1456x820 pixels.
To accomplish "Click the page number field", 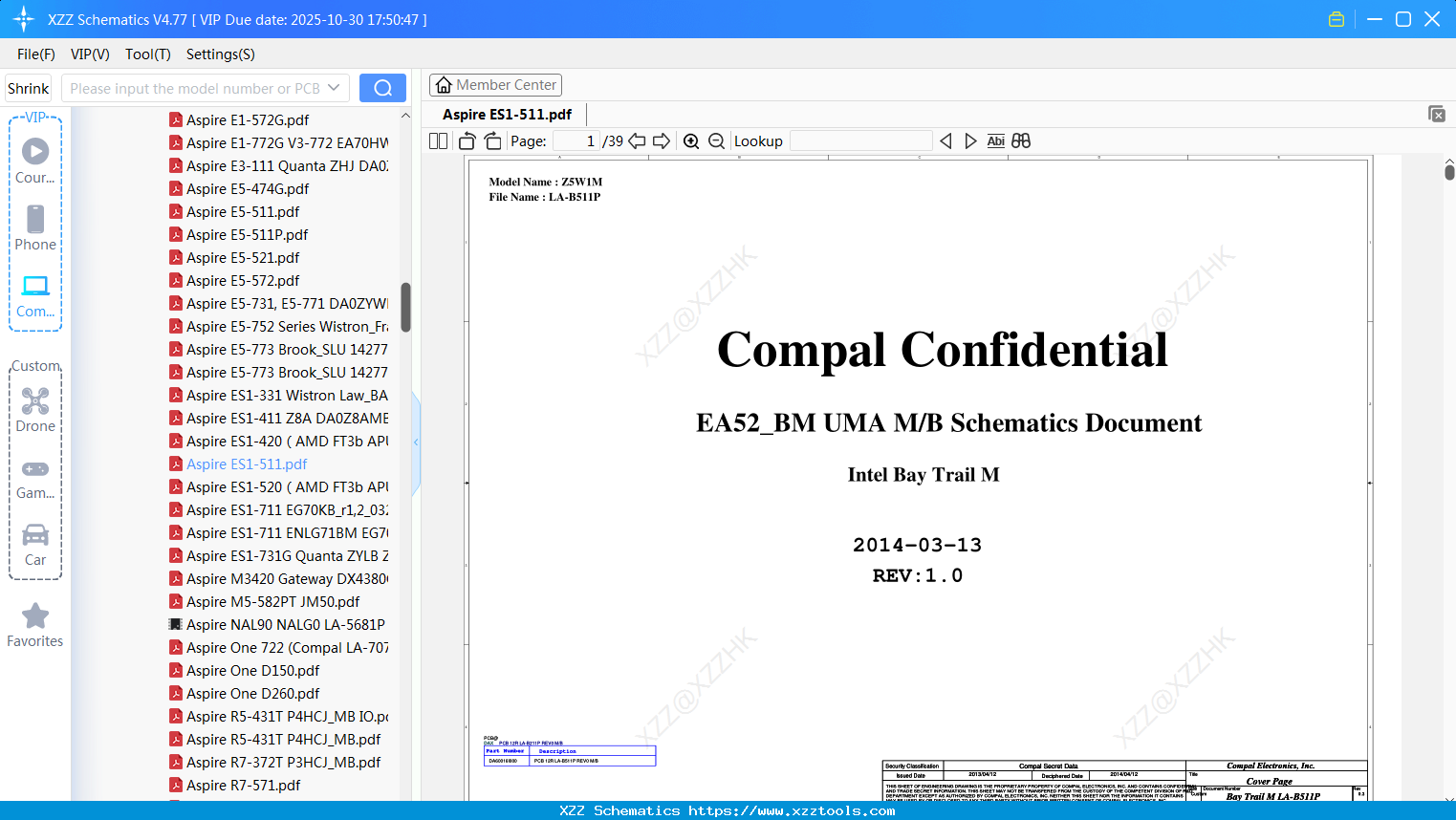I will [576, 141].
